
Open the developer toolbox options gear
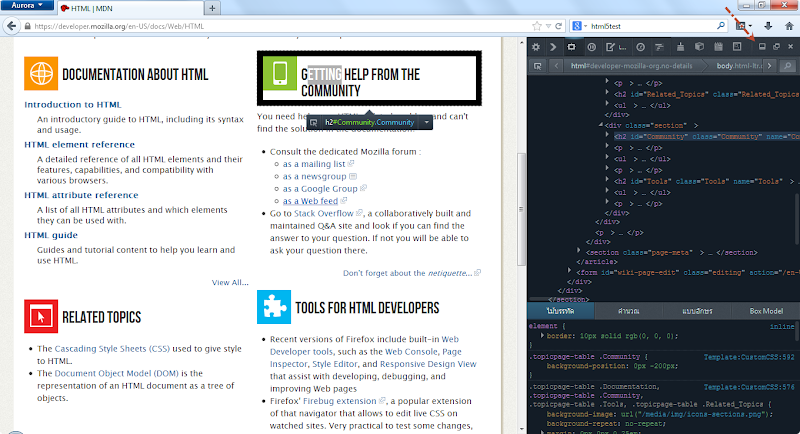536,47
